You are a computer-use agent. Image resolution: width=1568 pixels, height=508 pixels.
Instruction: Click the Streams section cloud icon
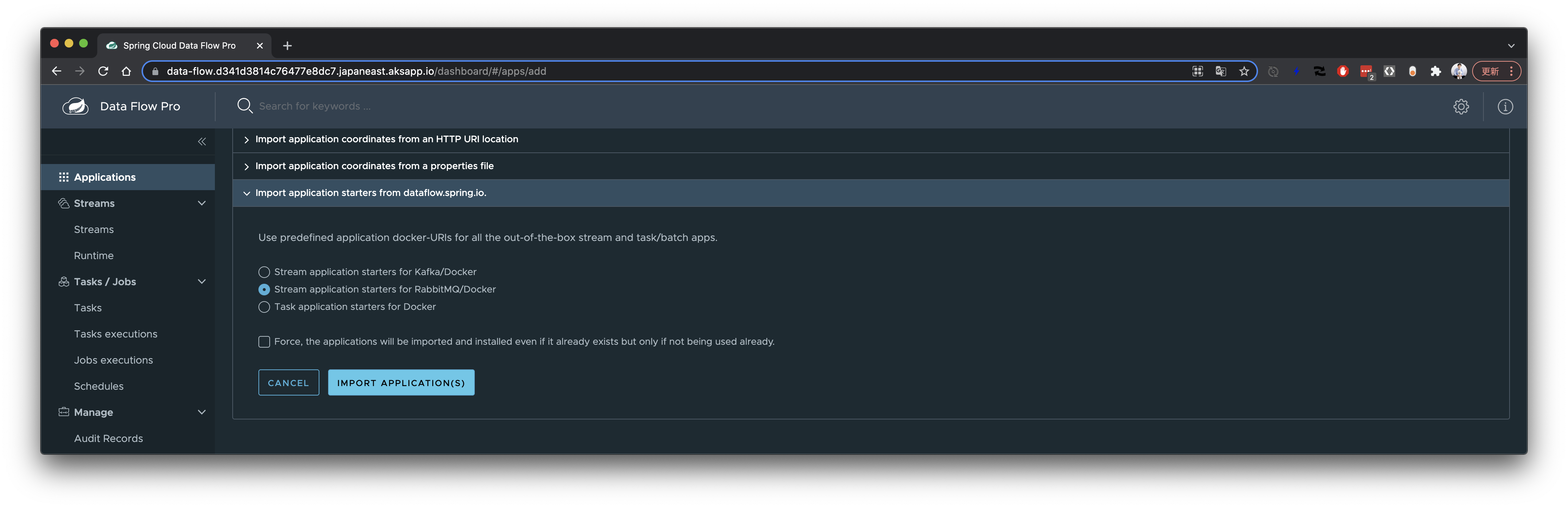tap(63, 203)
